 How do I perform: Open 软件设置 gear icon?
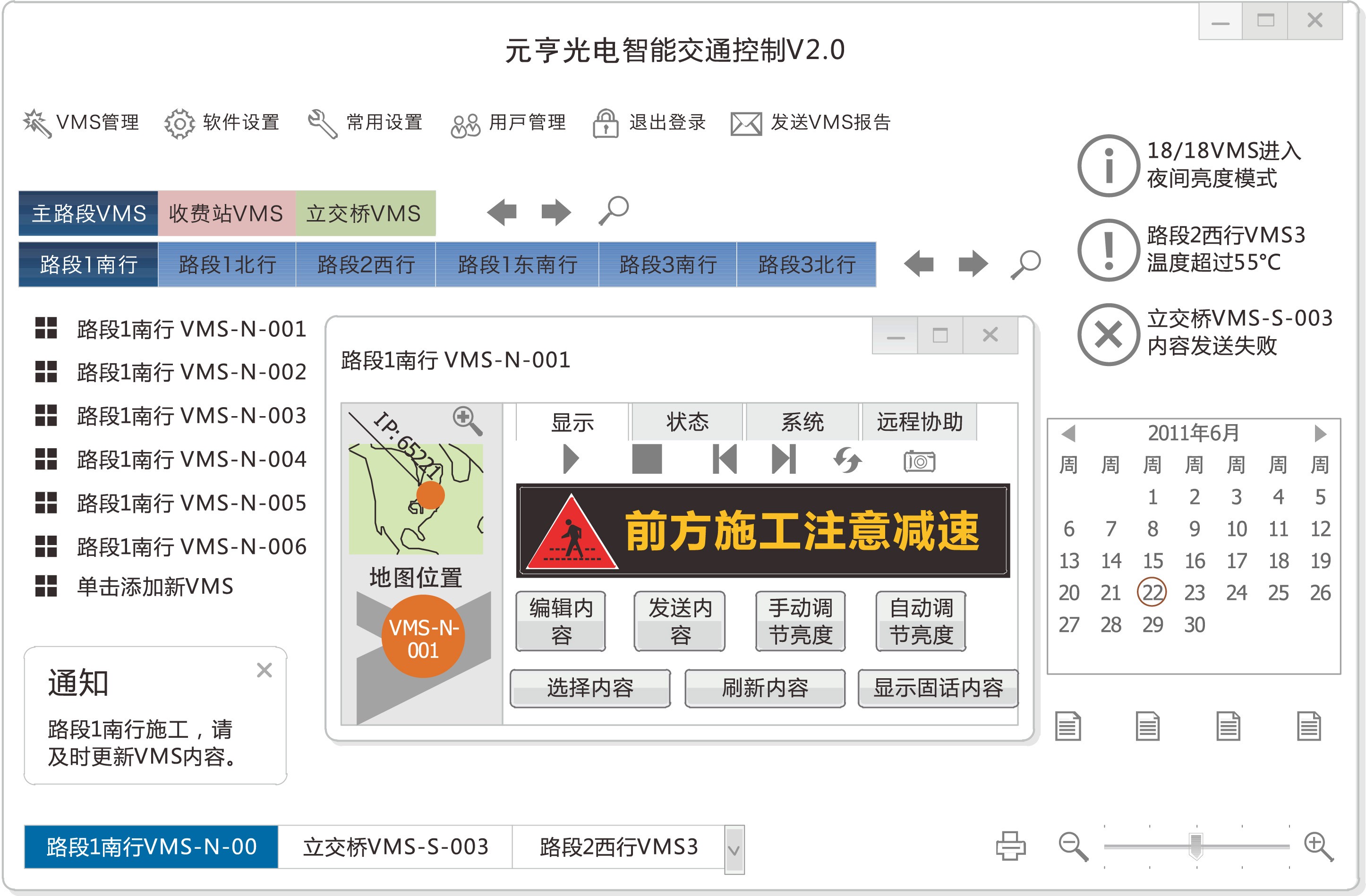point(179,123)
